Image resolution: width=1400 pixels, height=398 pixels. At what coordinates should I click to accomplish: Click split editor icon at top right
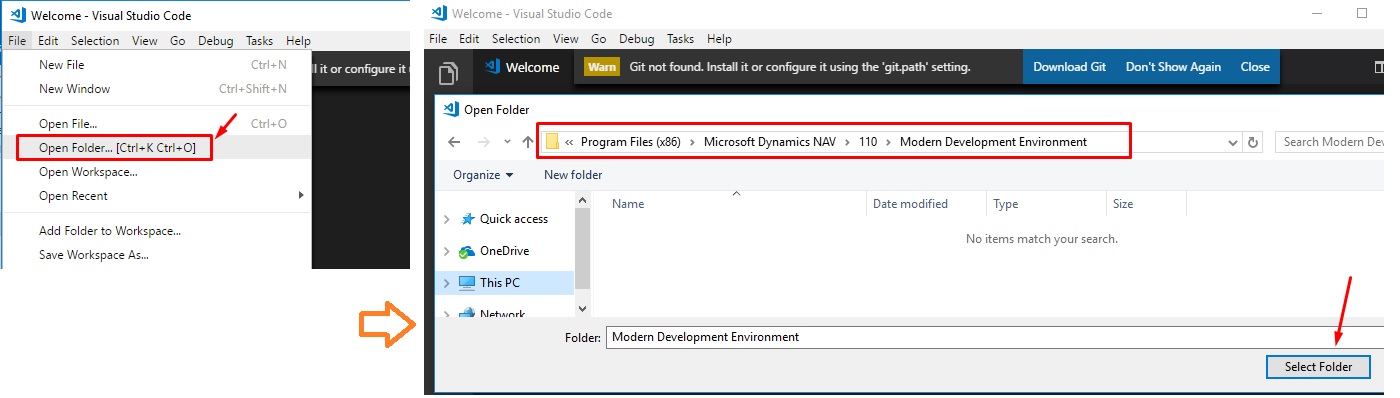[x=1380, y=67]
